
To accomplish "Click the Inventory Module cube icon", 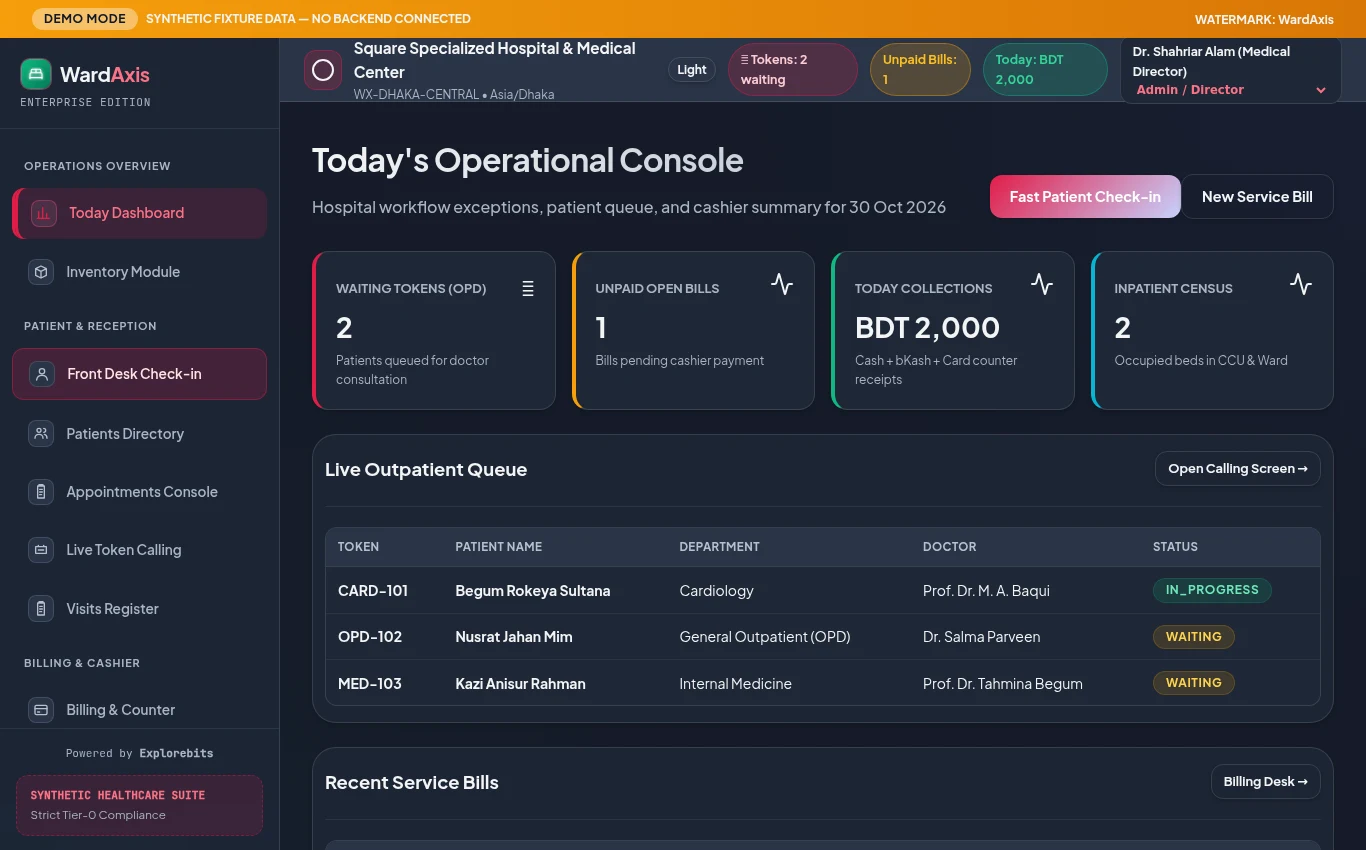I will click(x=41, y=272).
